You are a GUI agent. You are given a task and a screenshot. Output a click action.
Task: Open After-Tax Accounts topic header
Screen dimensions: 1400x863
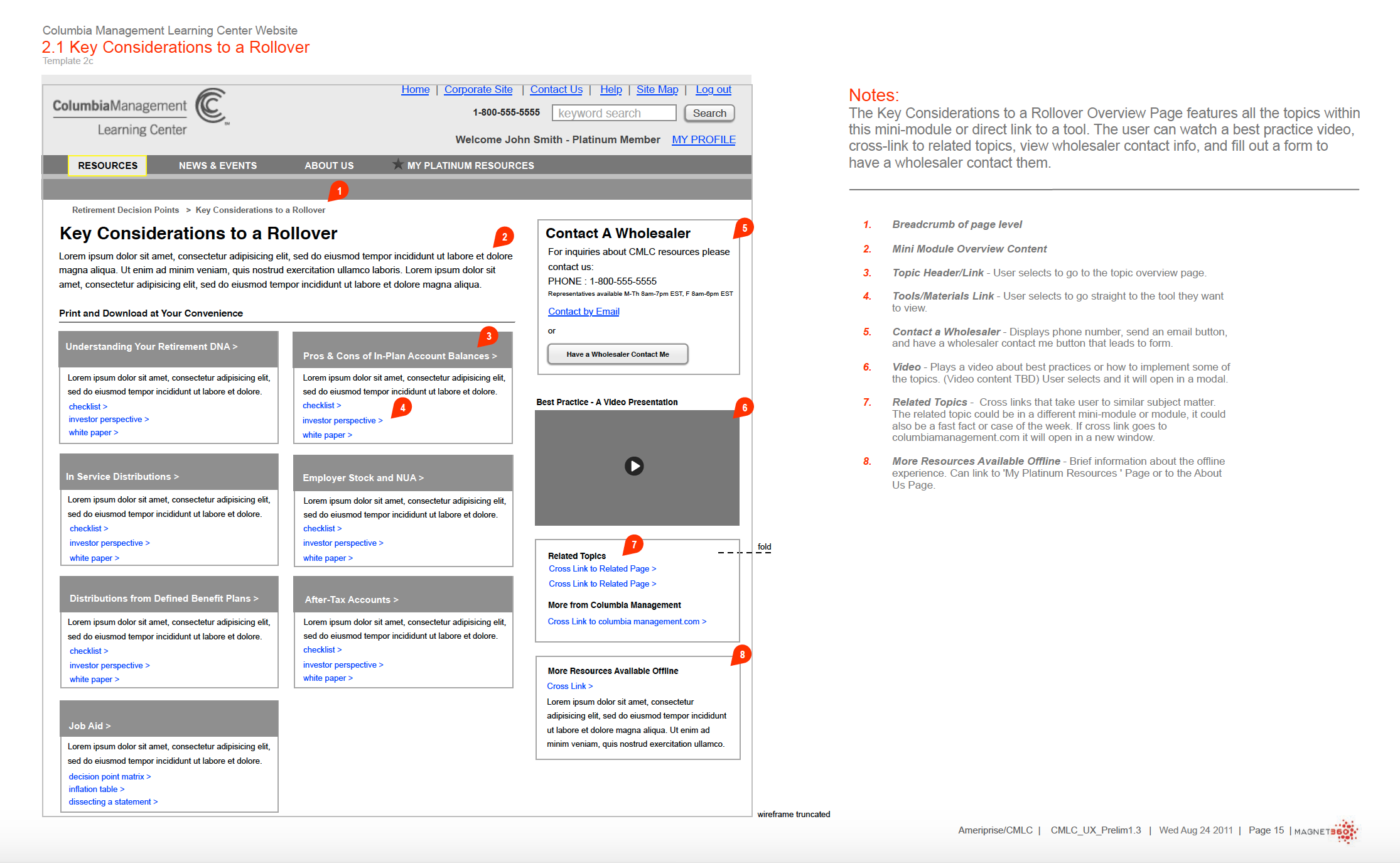click(352, 600)
